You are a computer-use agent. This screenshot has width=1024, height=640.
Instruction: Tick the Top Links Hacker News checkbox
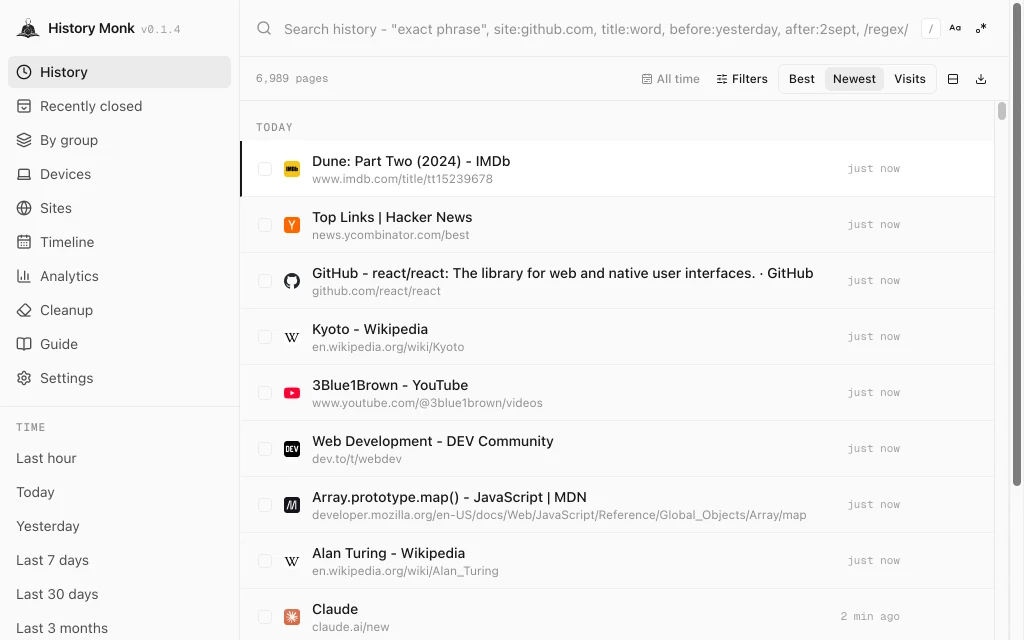coord(264,225)
